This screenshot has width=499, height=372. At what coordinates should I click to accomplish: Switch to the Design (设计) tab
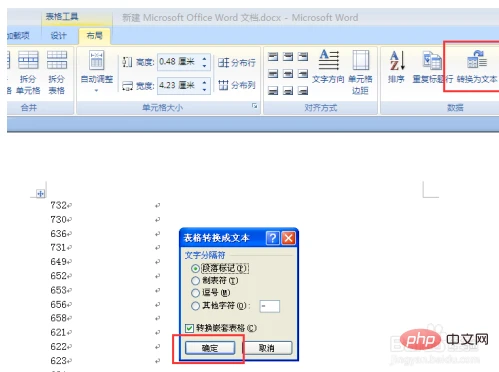(x=59, y=35)
